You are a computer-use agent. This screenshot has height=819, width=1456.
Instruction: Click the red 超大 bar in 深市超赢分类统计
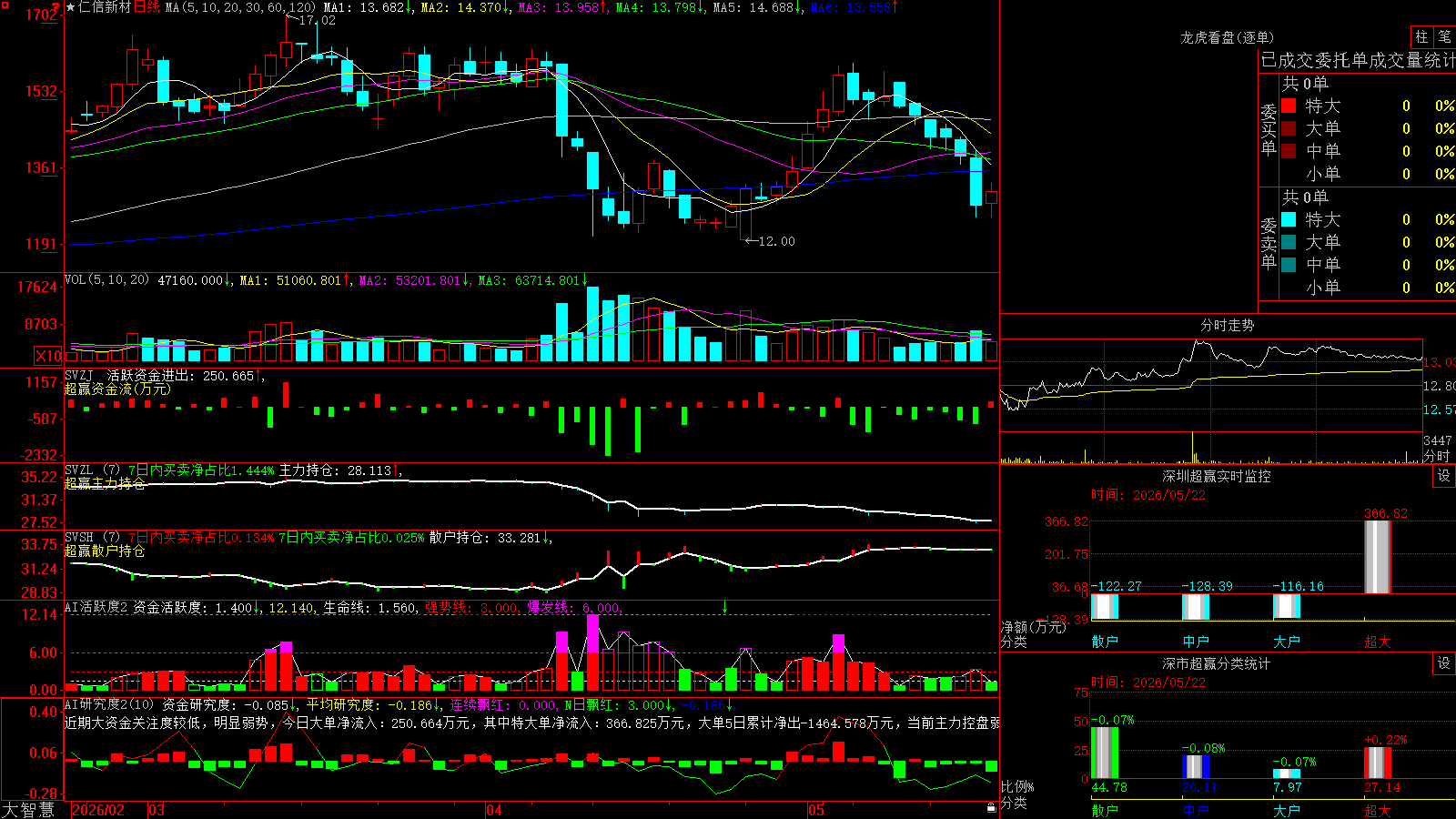pos(1378,763)
